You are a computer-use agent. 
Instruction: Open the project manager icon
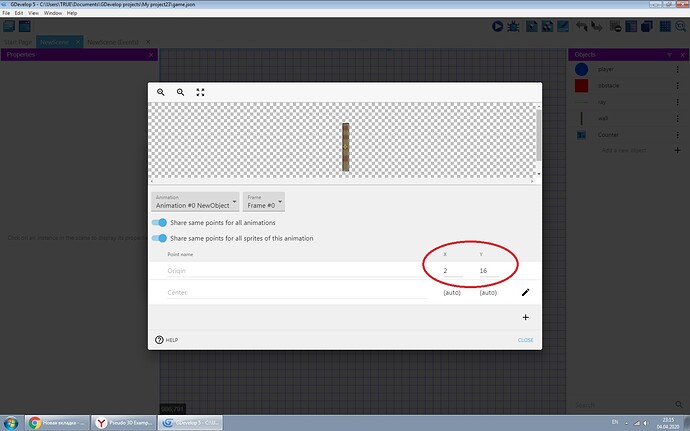(x=9, y=26)
